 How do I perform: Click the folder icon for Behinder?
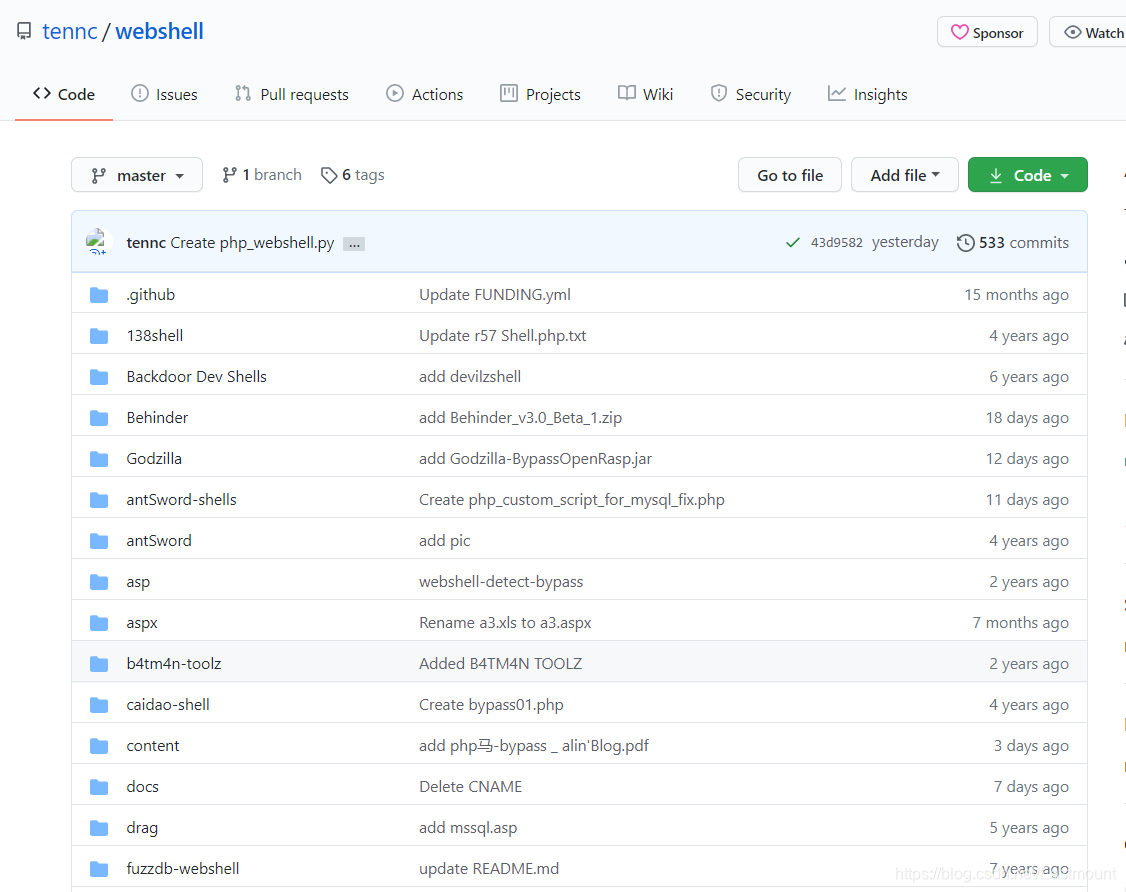99,418
